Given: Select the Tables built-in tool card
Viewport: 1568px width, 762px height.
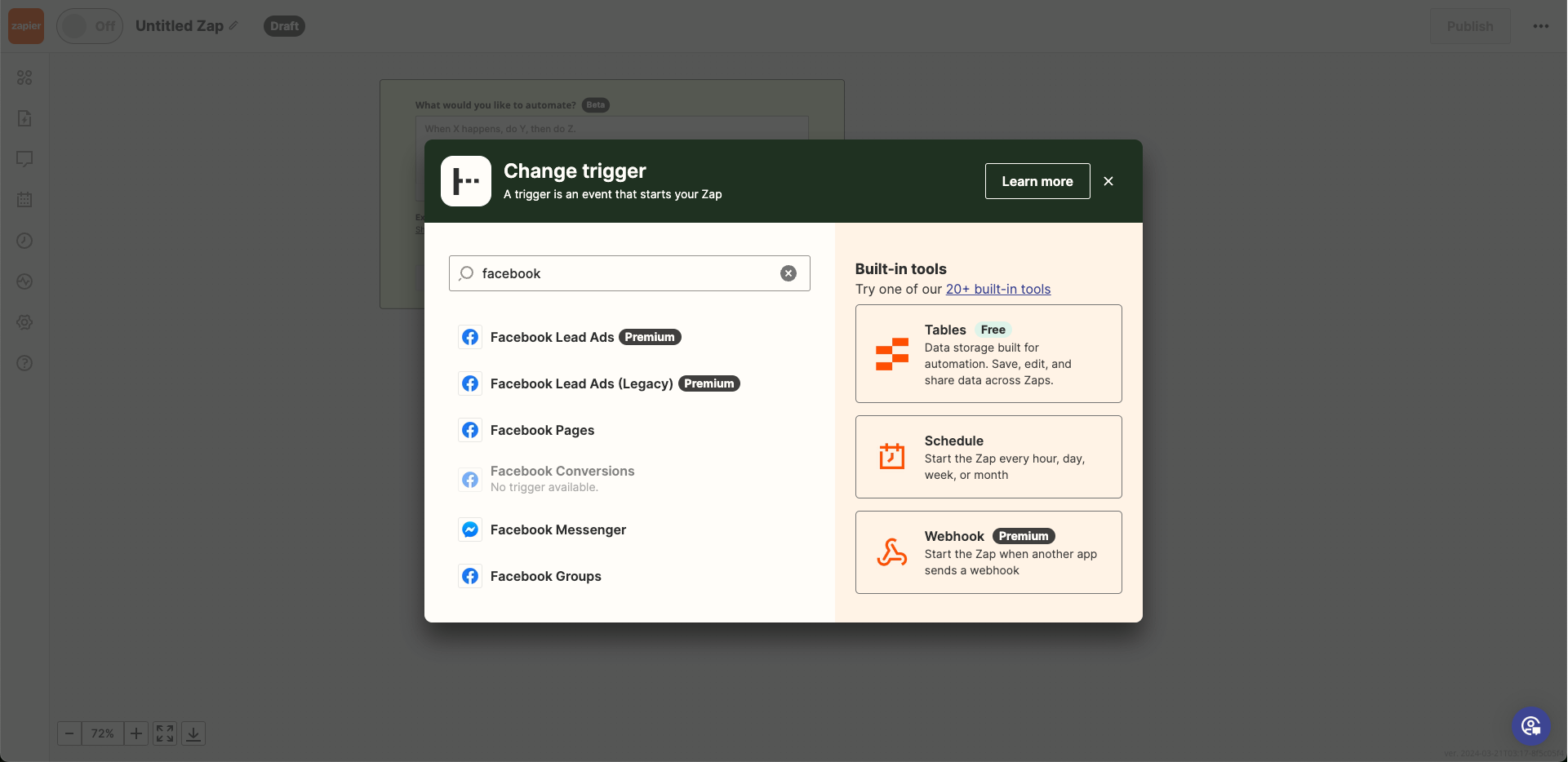Looking at the screenshot, I should click(x=988, y=353).
